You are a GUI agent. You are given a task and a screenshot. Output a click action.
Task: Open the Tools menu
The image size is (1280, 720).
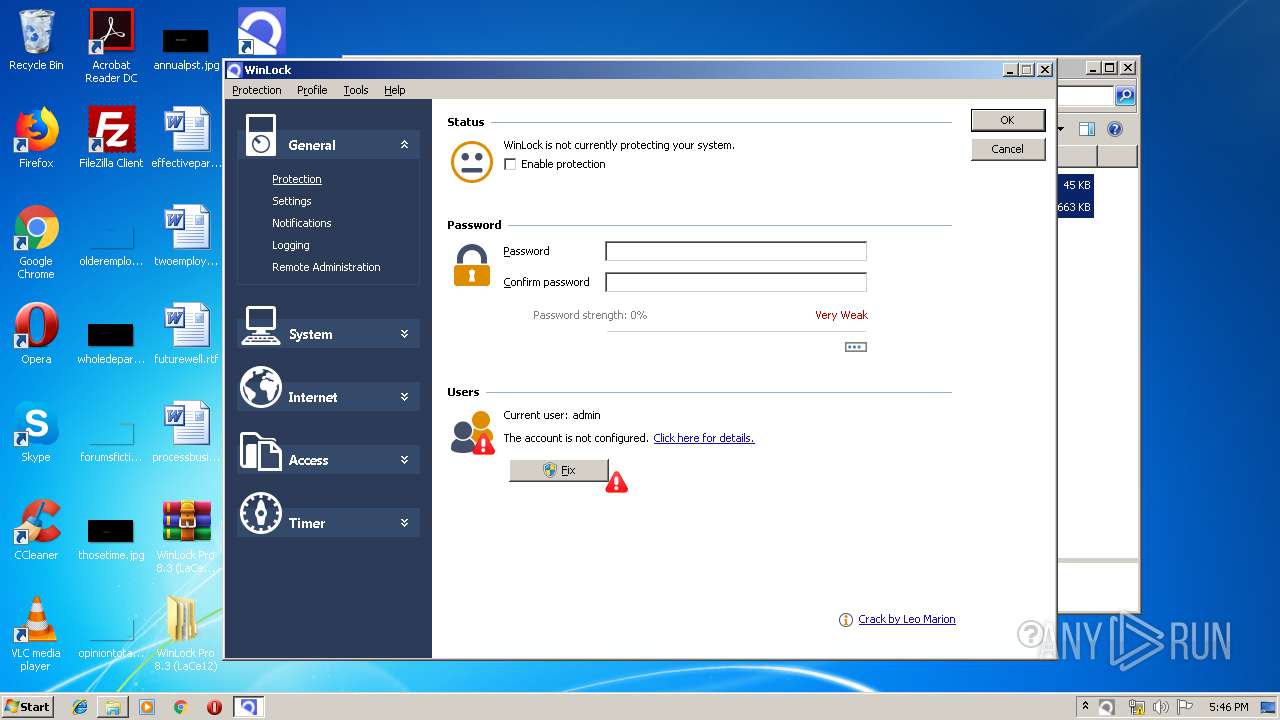356,90
